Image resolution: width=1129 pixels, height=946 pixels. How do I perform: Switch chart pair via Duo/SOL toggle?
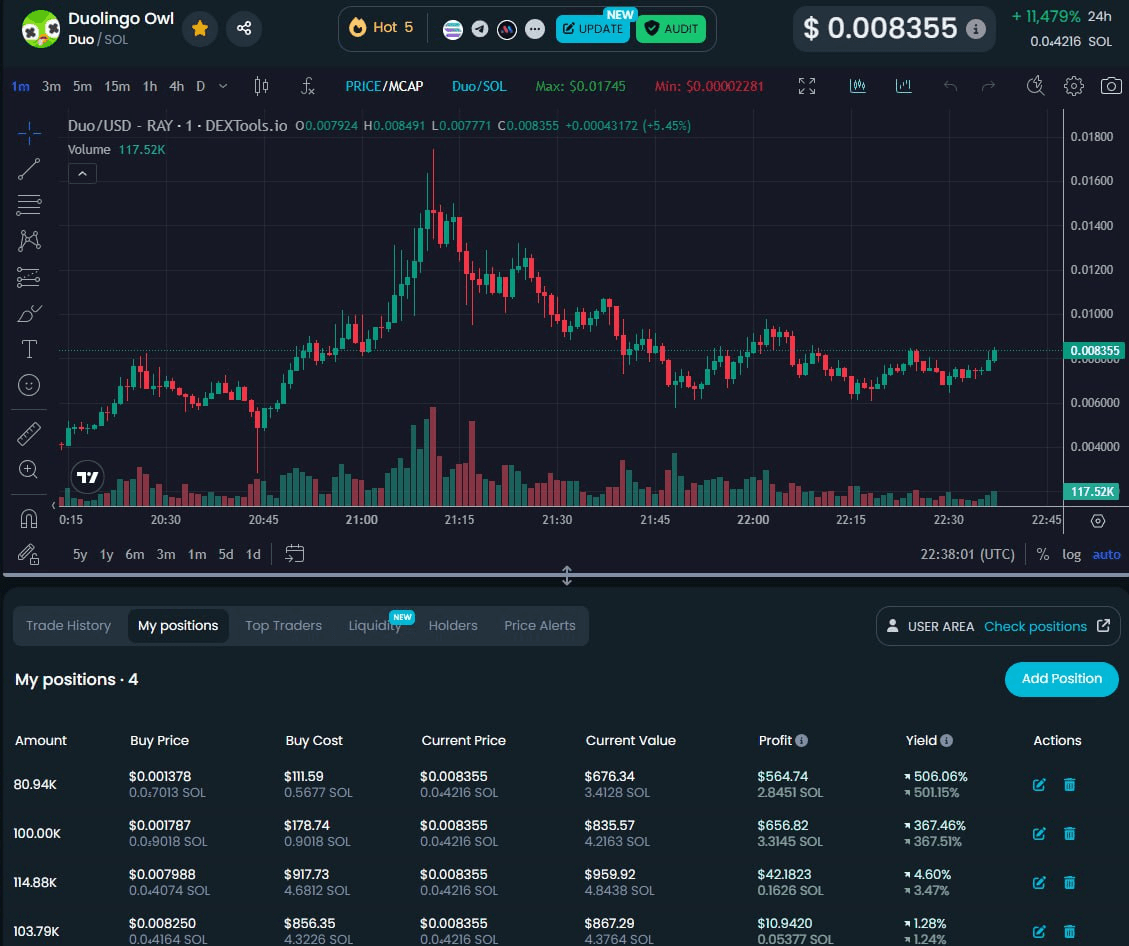point(479,86)
